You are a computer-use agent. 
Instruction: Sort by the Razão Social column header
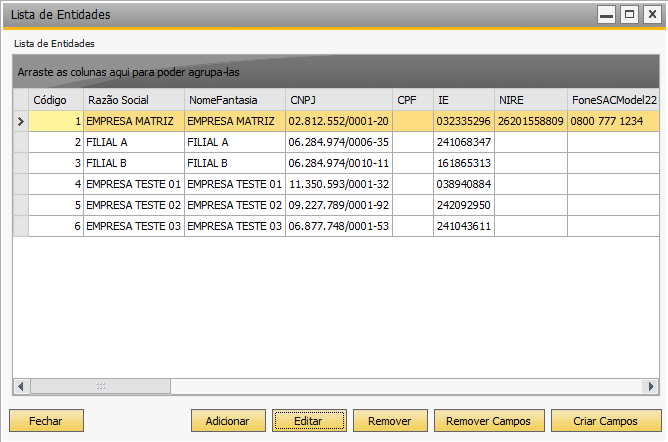point(134,100)
